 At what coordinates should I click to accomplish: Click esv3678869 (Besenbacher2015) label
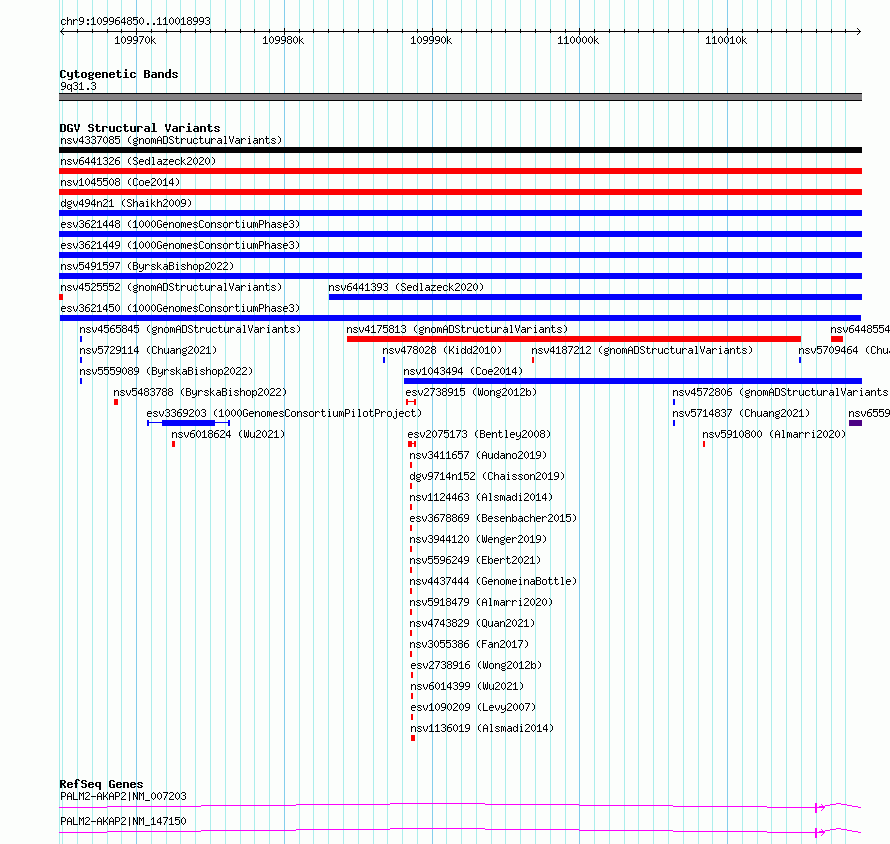[x=493, y=518]
